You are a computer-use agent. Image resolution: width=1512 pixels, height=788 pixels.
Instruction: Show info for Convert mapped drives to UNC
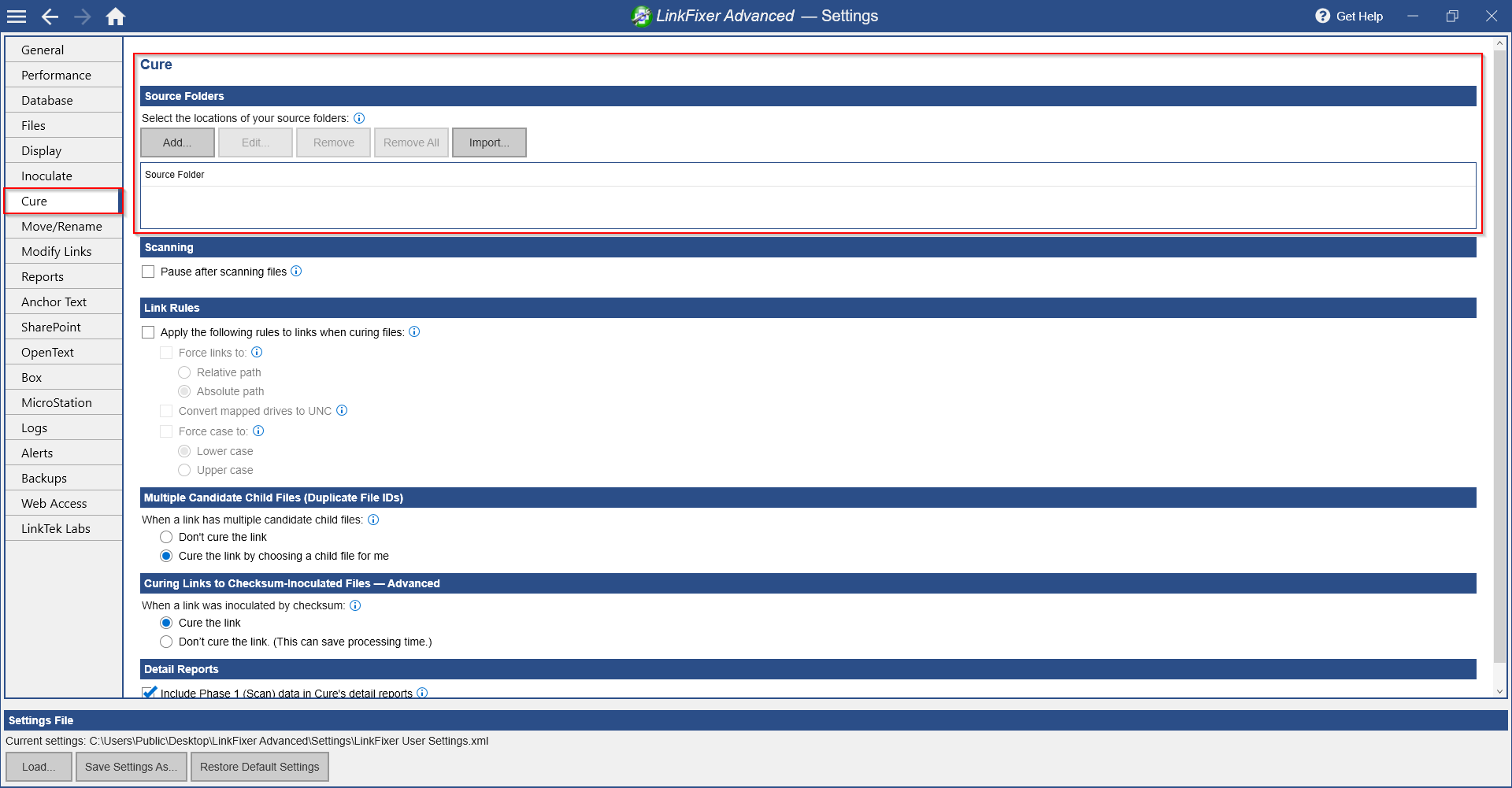[342, 410]
